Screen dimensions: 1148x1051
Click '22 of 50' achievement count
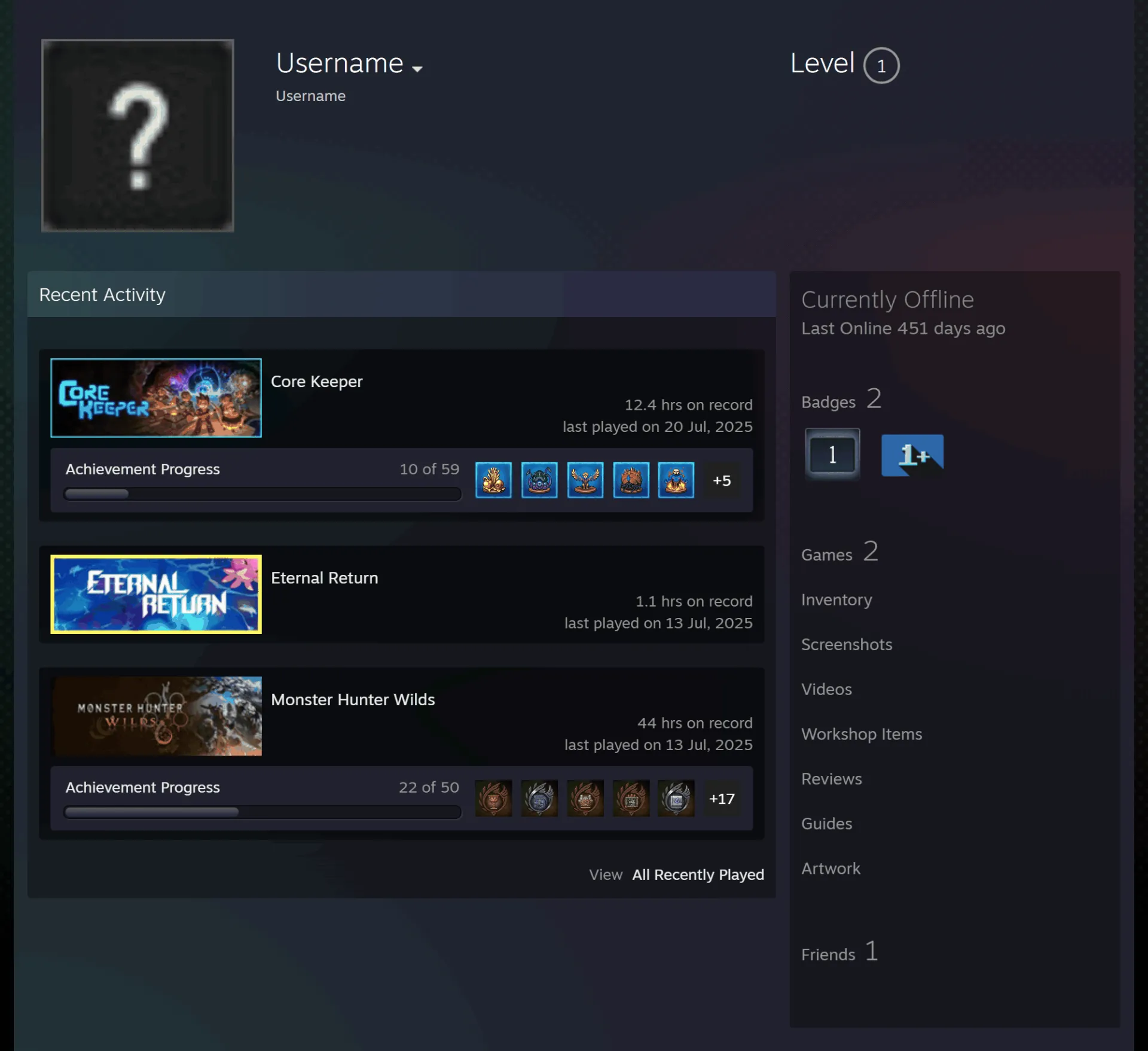[429, 787]
